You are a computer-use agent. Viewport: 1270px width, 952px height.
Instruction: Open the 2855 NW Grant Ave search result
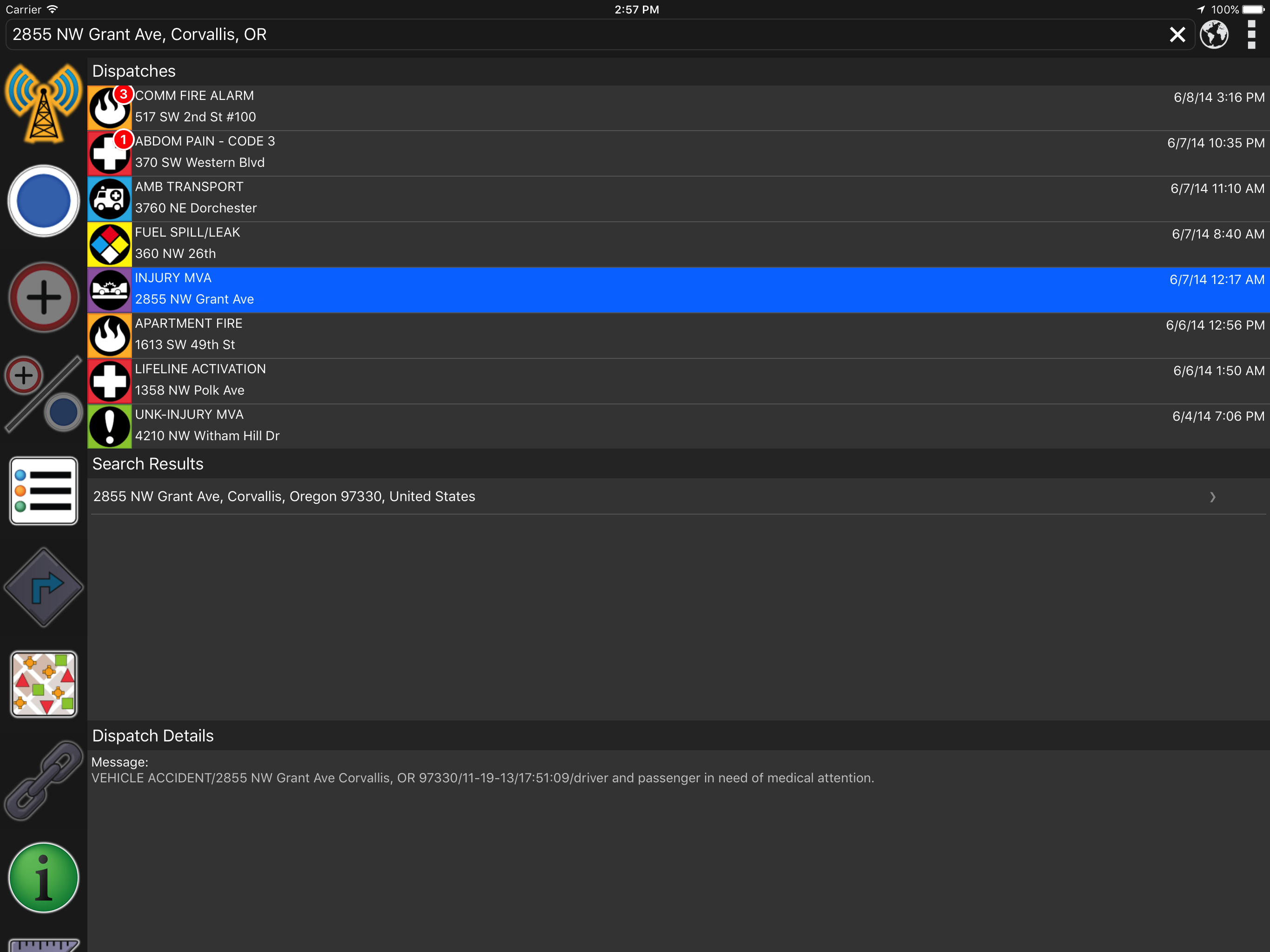pos(678,496)
